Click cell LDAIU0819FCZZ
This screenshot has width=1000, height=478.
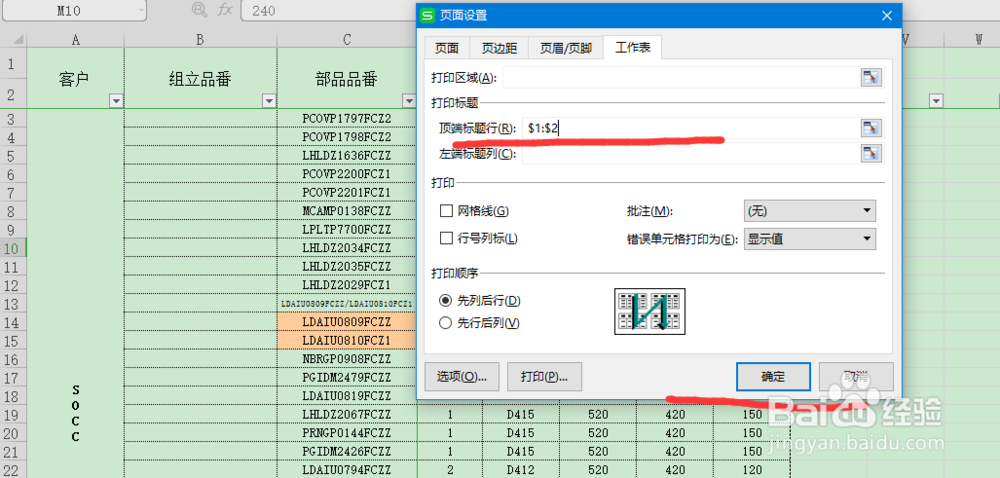347,396
